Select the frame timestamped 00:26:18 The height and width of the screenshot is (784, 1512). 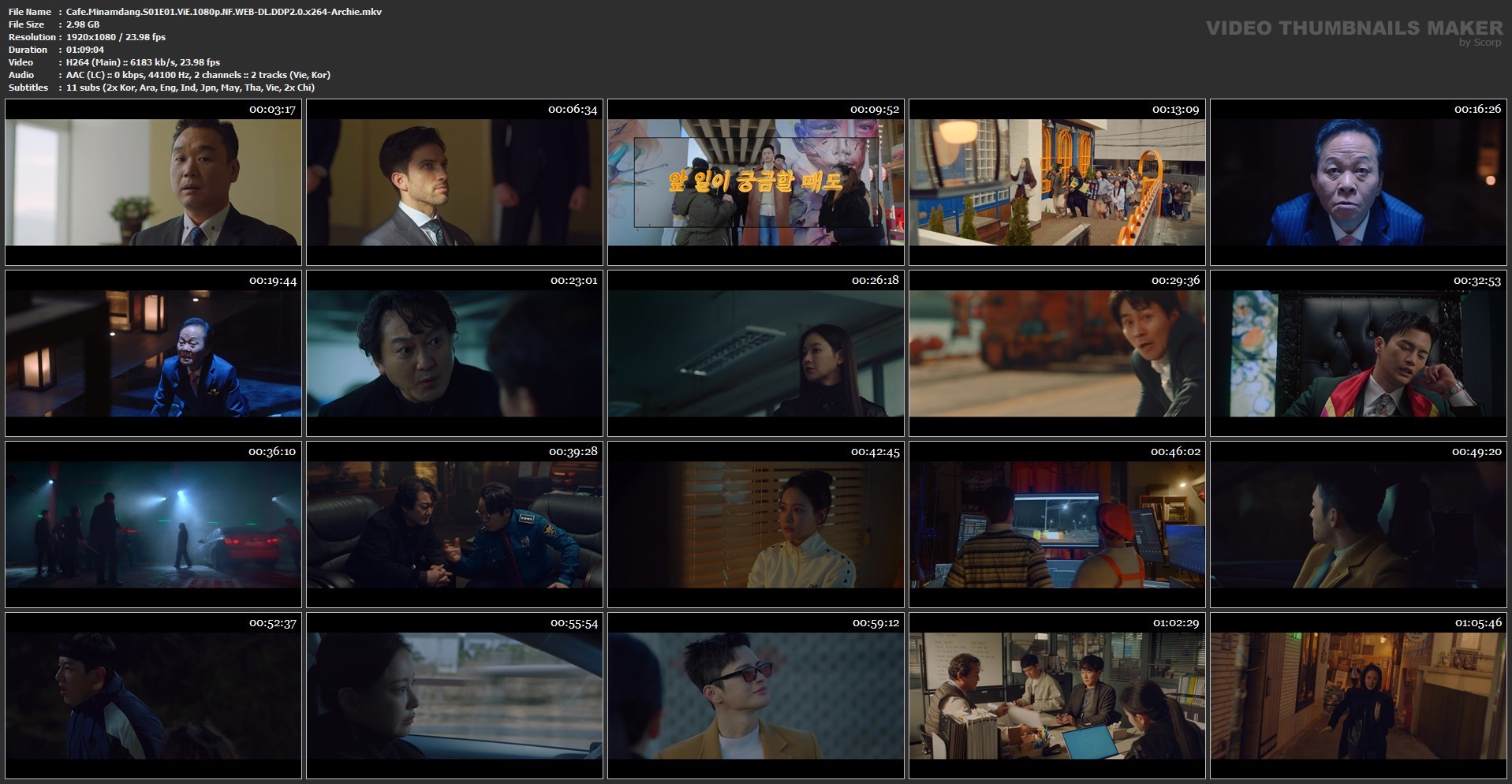point(756,353)
